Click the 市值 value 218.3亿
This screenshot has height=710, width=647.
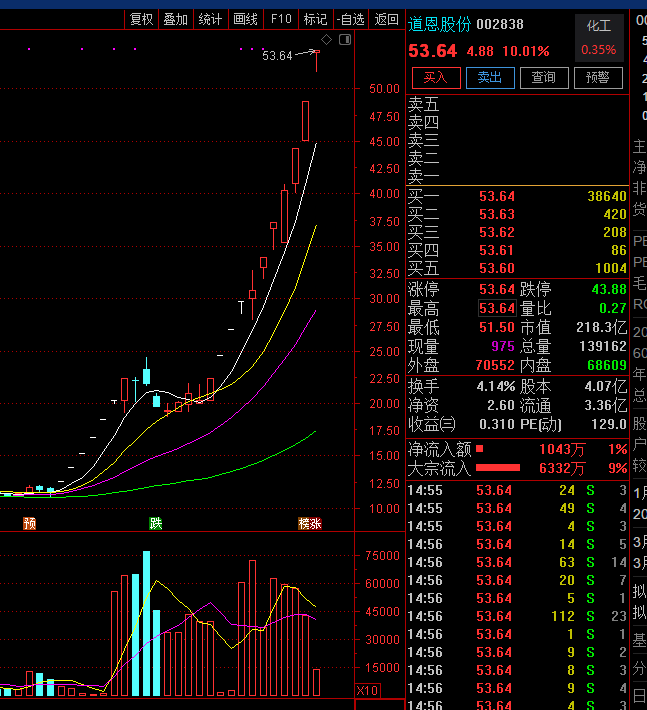[601, 327]
